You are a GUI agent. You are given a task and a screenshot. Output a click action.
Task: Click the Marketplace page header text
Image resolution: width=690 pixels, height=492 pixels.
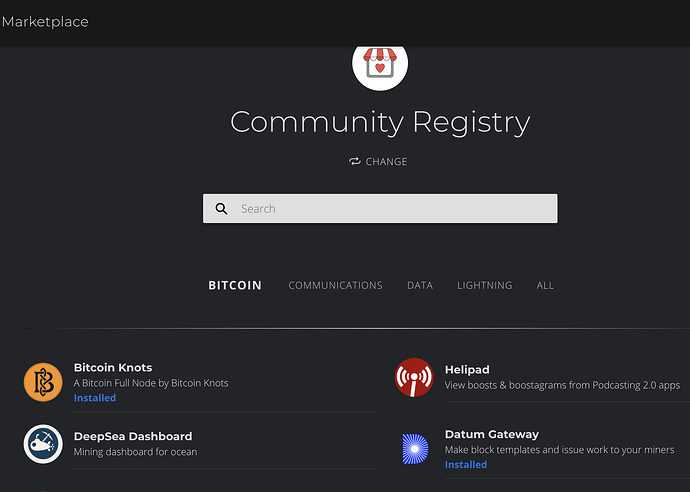[45, 22]
